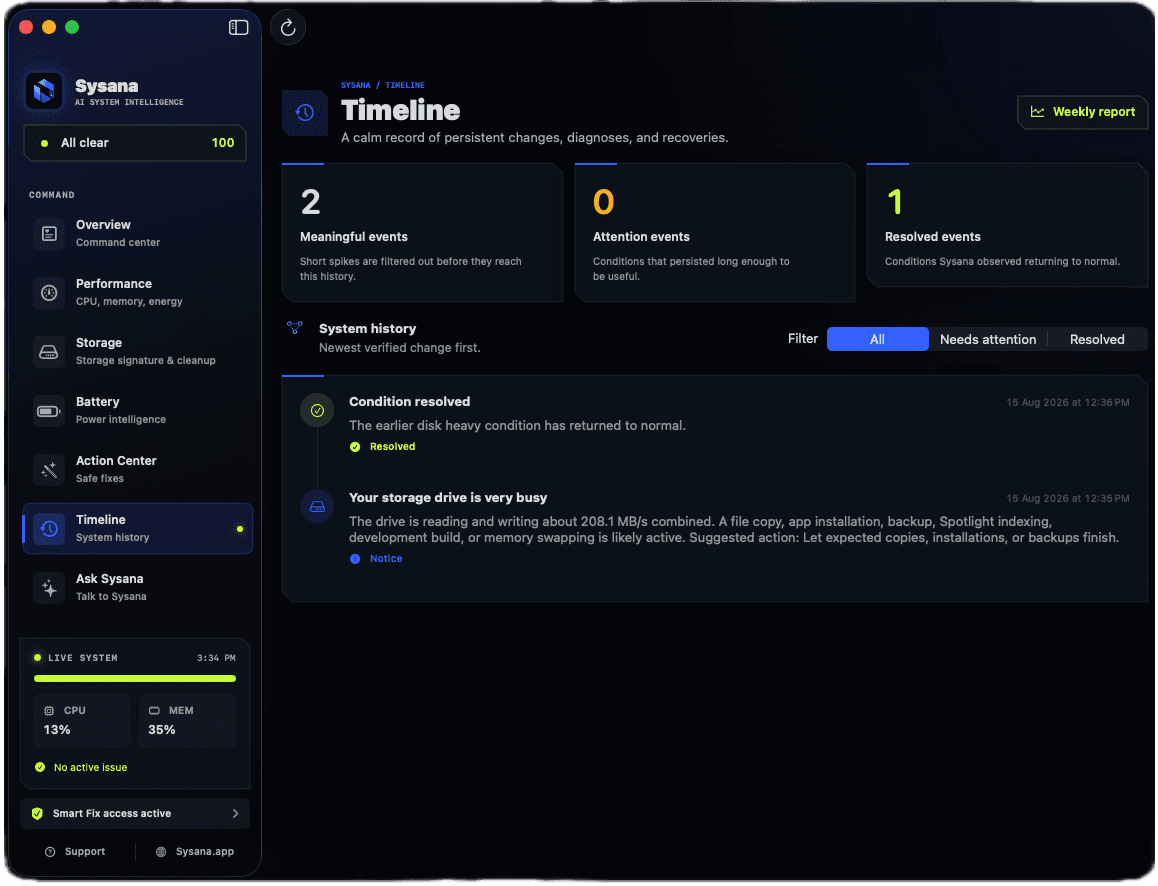Click the Meaningful events card
The height and width of the screenshot is (886, 1158).
pyautogui.click(x=422, y=233)
